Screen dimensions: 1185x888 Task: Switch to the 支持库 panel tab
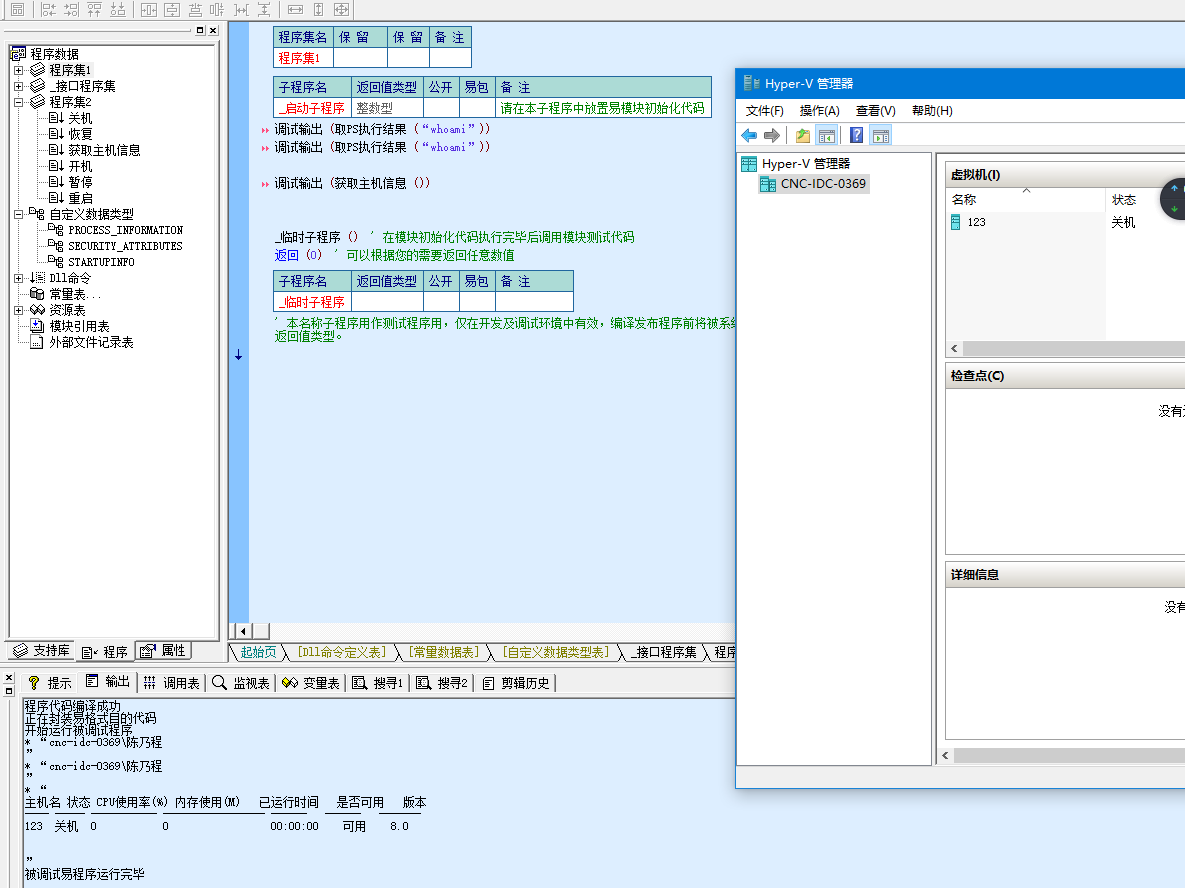coord(42,651)
